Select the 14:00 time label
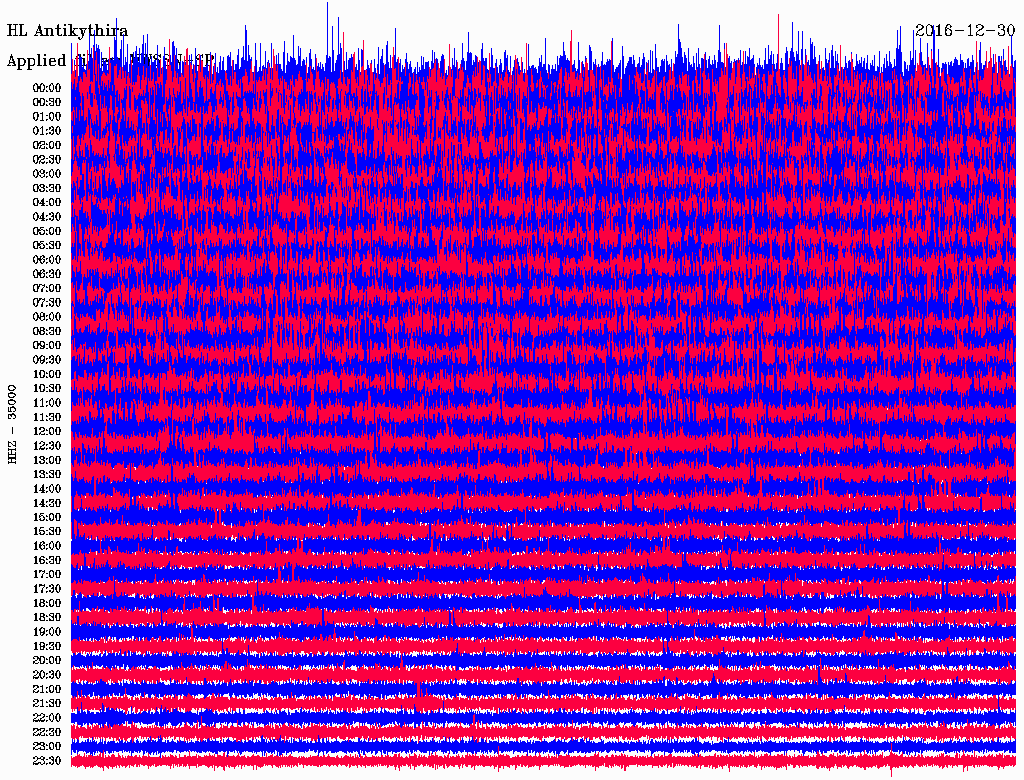Image resolution: width=1024 pixels, height=780 pixels. tap(46, 489)
